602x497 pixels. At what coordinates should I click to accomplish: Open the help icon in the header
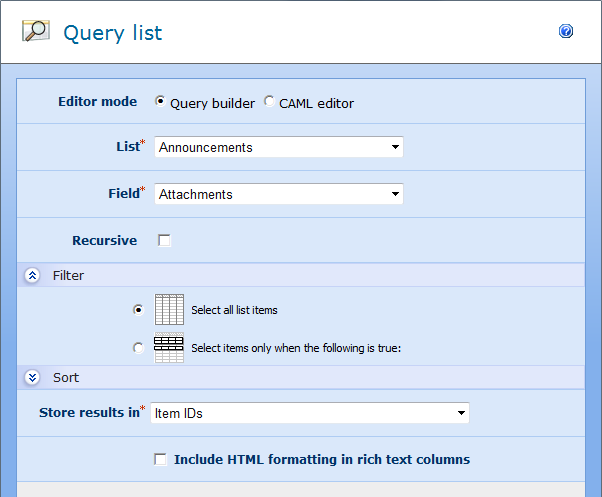tap(566, 32)
